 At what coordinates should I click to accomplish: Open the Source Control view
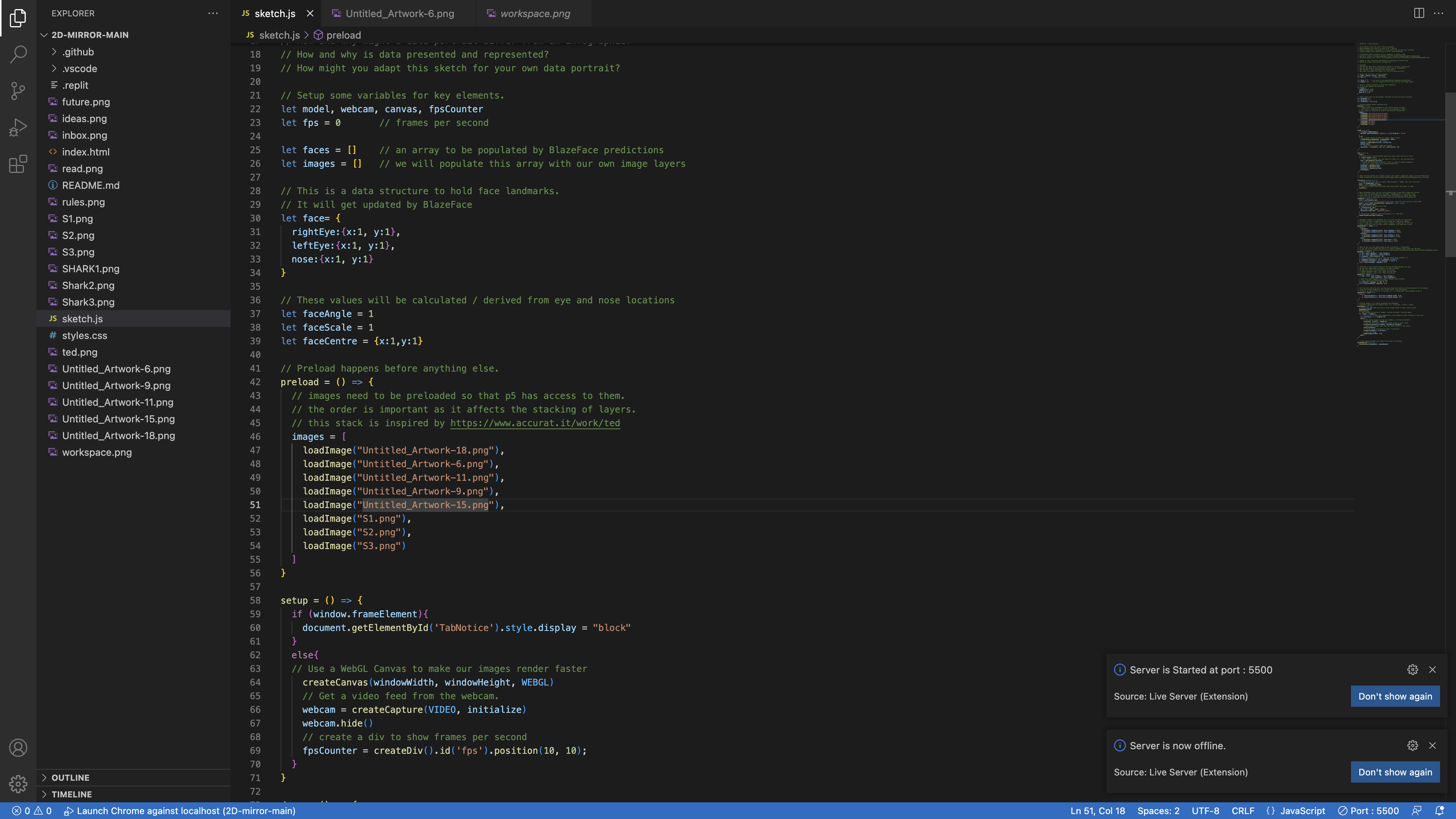[x=18, y=91]
